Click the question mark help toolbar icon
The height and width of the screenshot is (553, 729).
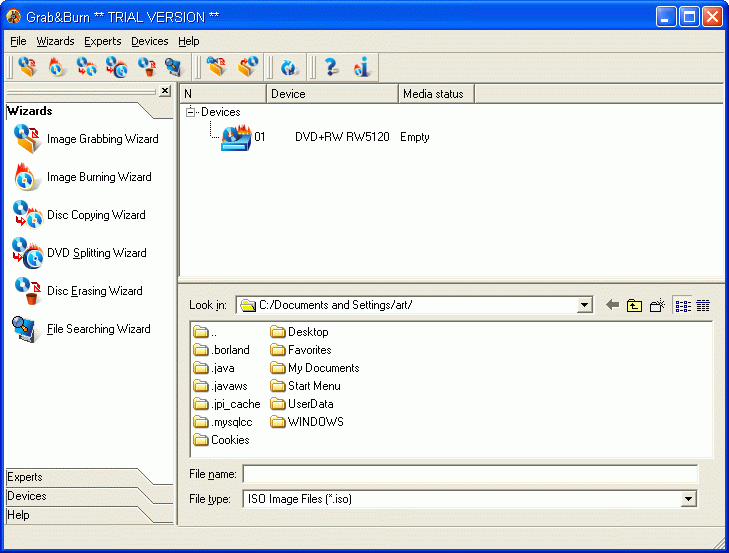click(x=331, y=67)
